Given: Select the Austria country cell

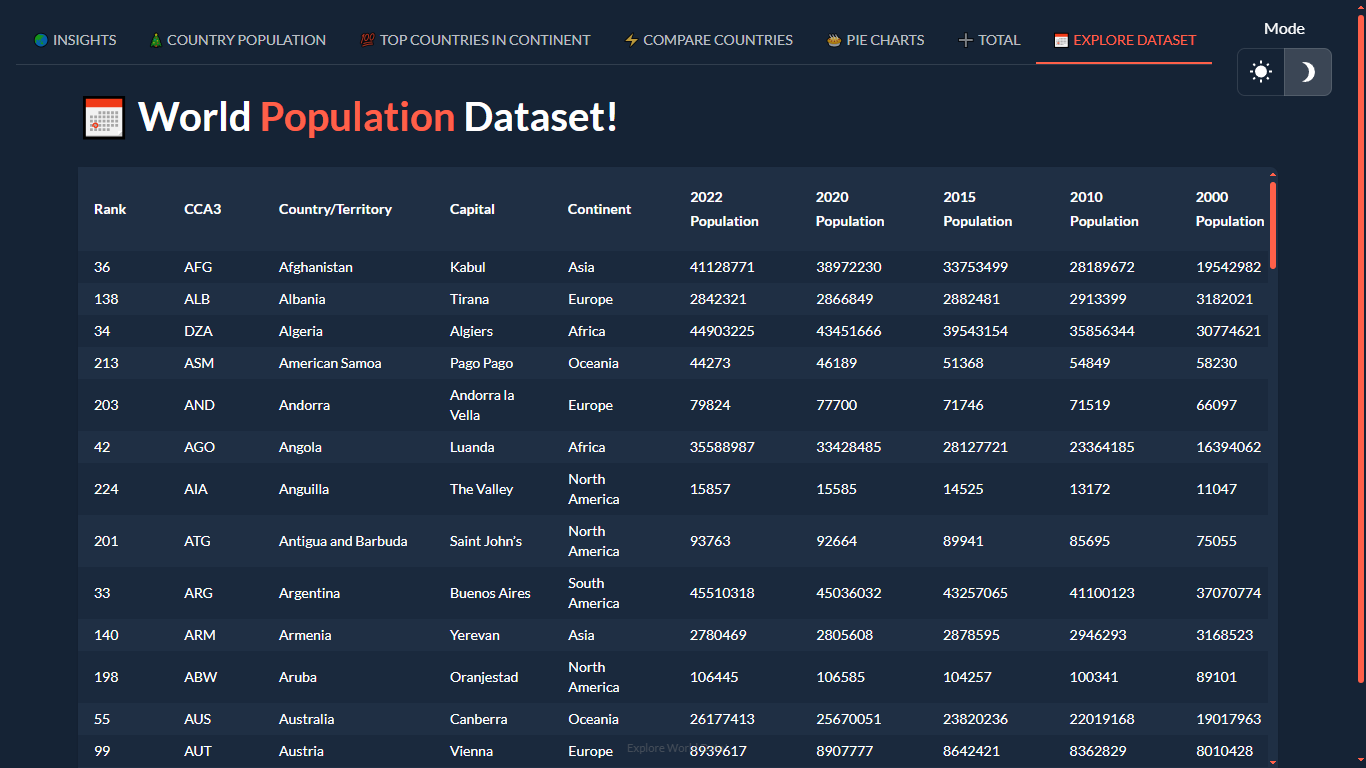Looking at the screenshot, I should [301, 751].
